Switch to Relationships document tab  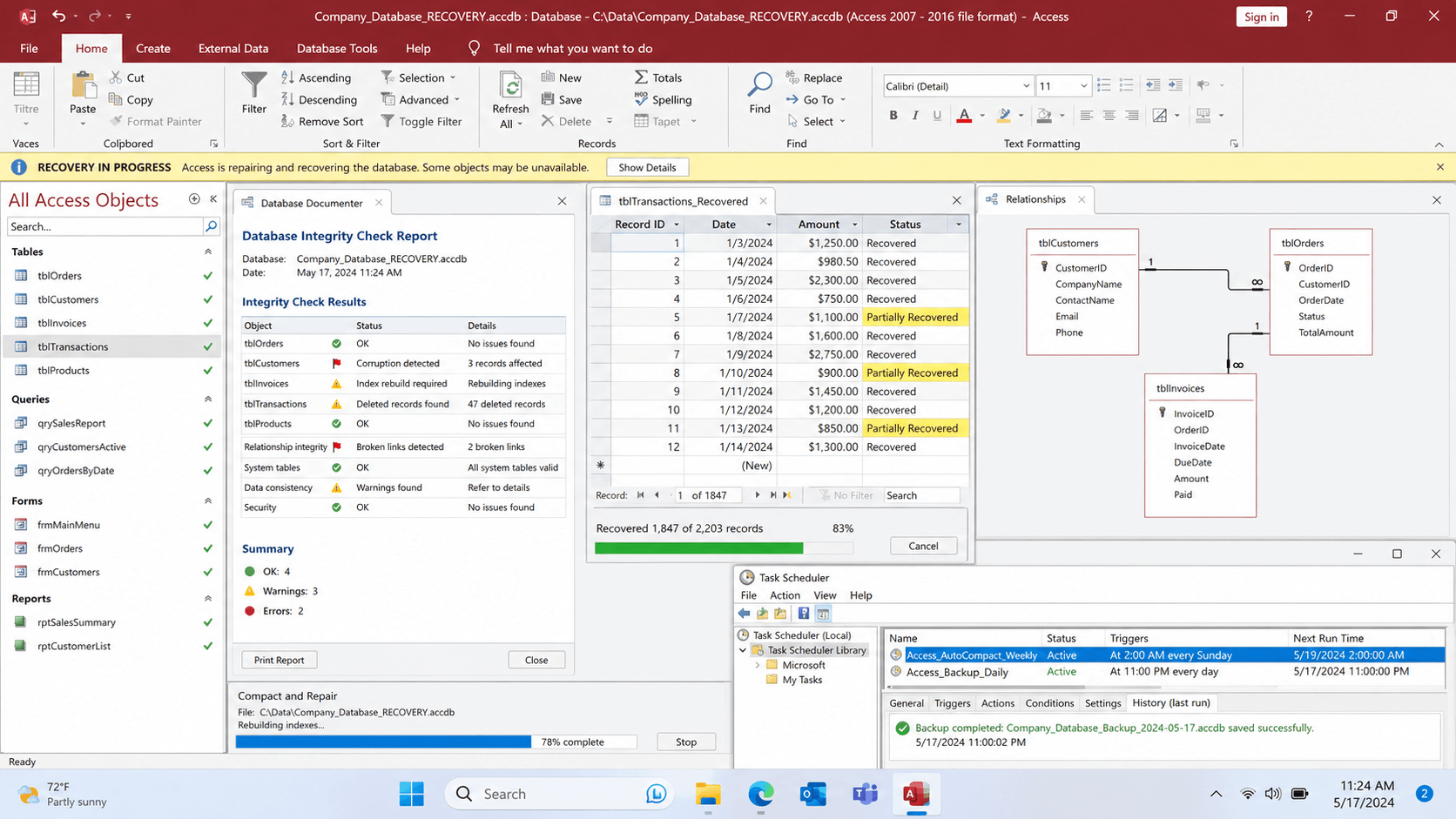[1035, 199]
